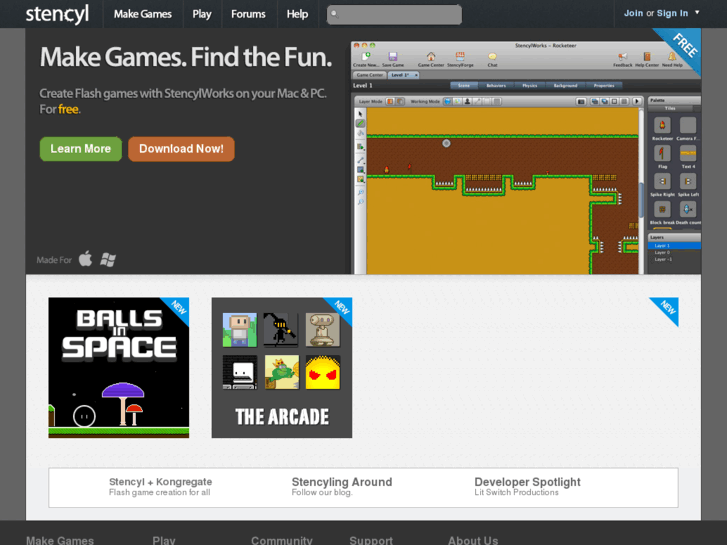Click the tan robot game icon in Arcade
Viewport: 727px width, 545px height.
(x=323, y=330)
